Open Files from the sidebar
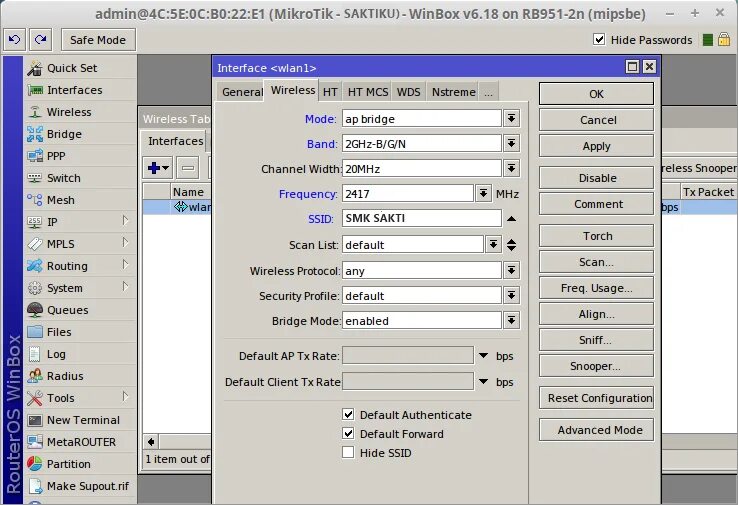 tap(59, 332)
